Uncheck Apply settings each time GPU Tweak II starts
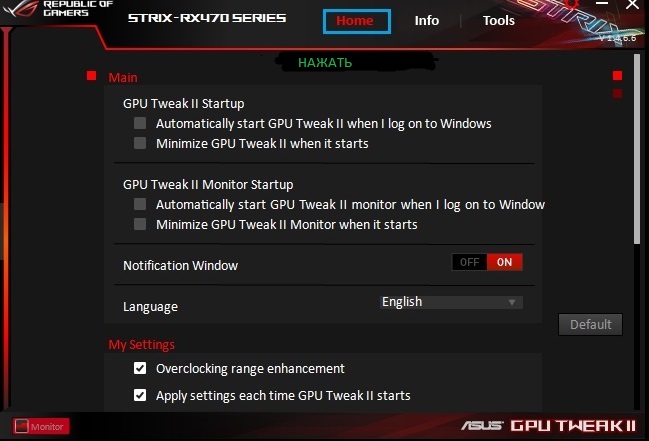 [x=140, y=395]
